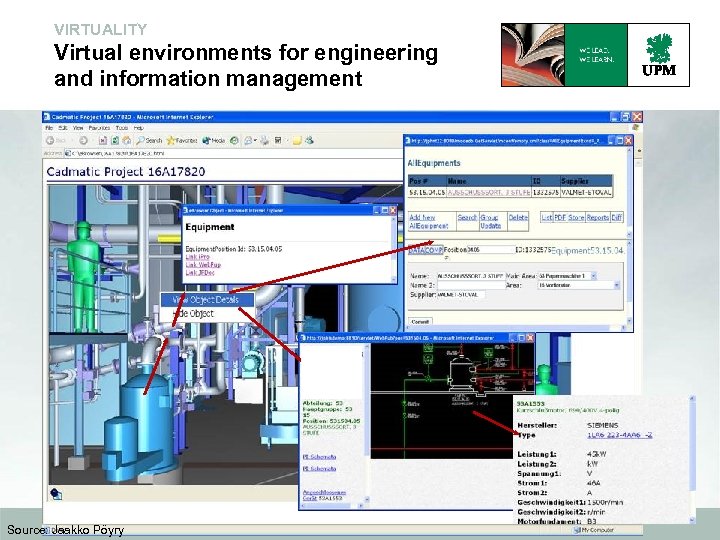Open the History icon in IE toolbar

[234, 141]
